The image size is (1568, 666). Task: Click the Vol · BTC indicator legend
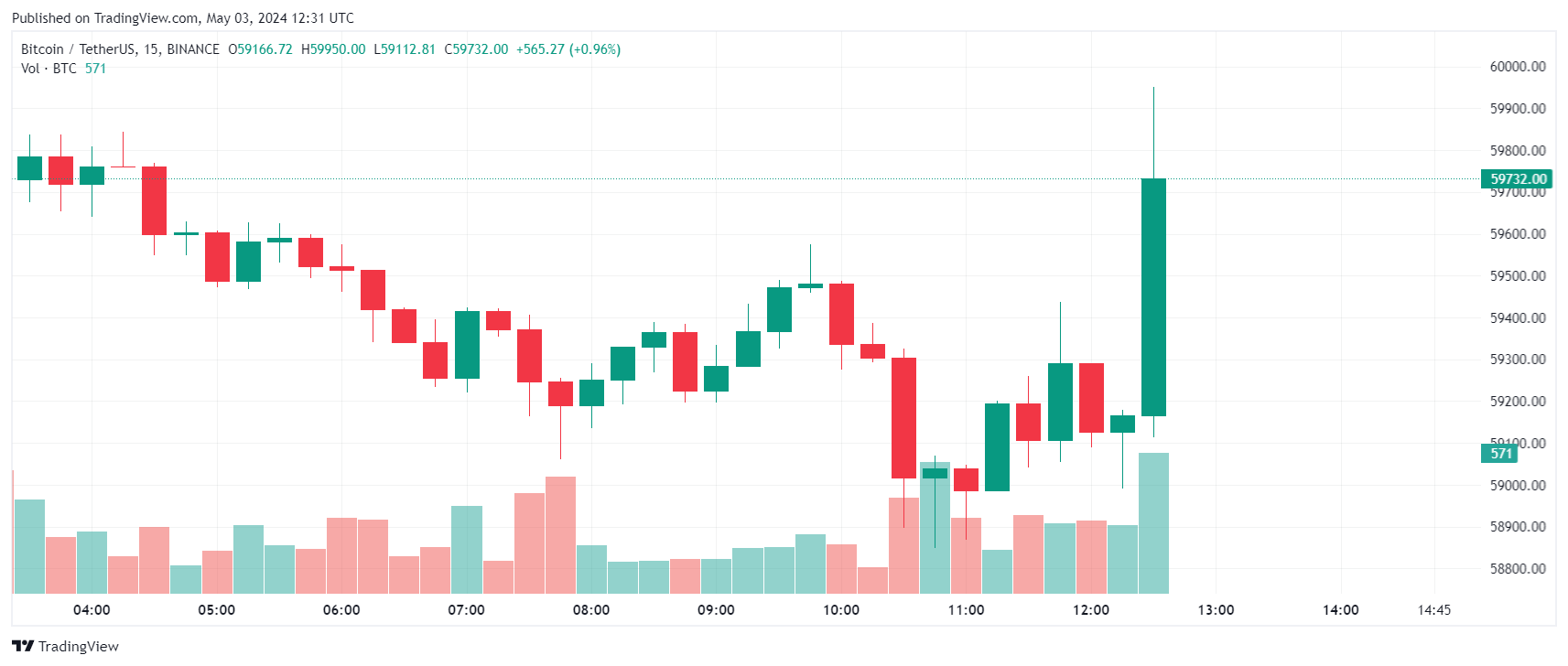click(x=49, y=69)
